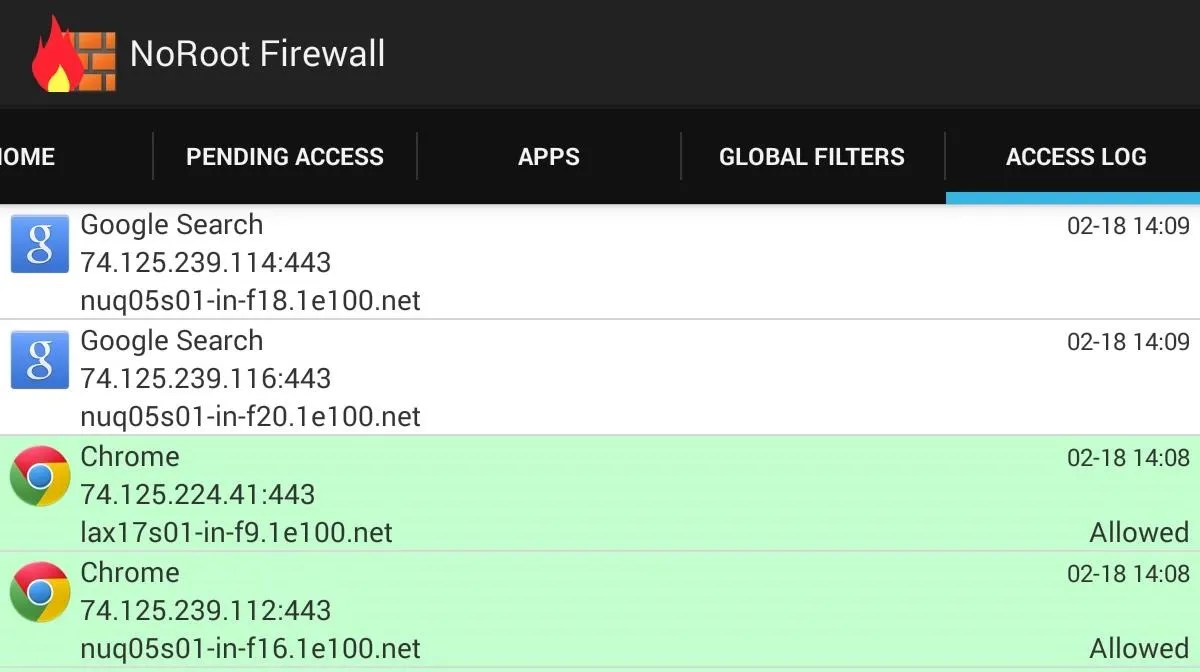Tap Allowed status on nuq05s01-in-f16 entry
The height and width of the screenshot is (672, 1200).
pos(1139,648)
